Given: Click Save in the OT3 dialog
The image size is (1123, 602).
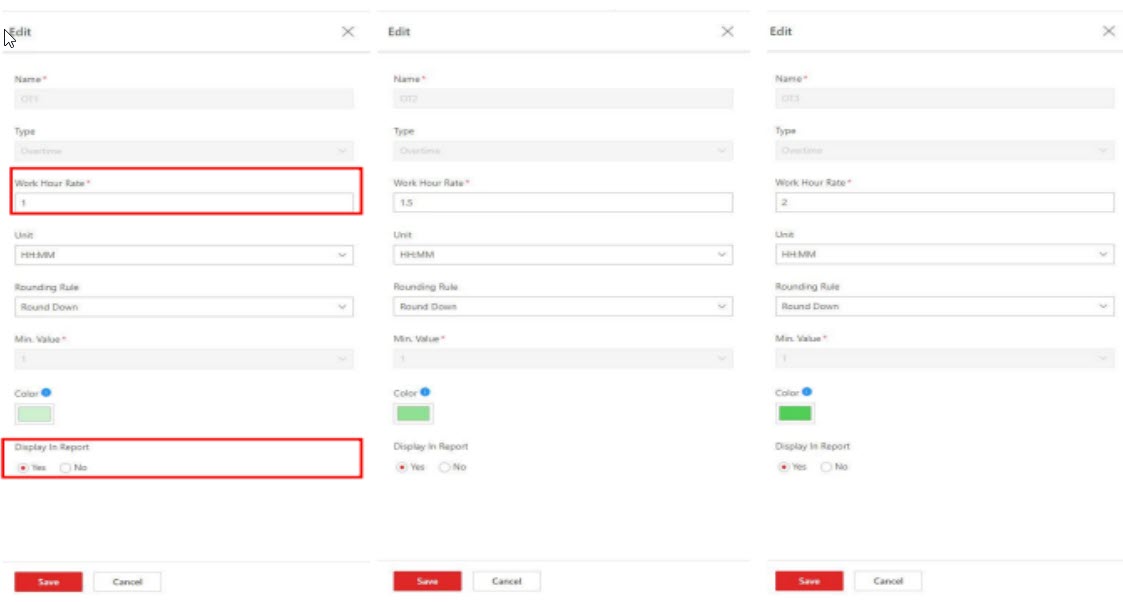Looking at the screenshot, I should [x=809, y=581].
